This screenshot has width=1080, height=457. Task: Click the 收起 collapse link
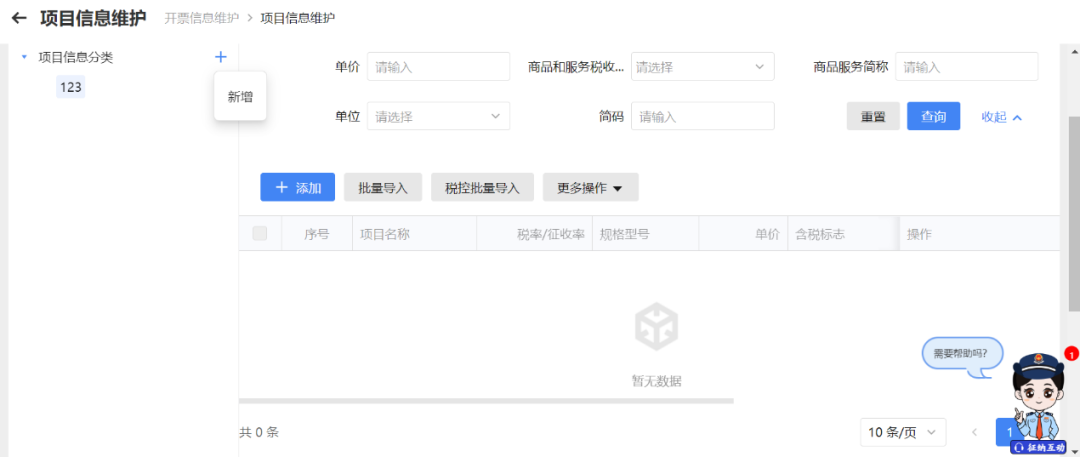click(x=1001, y=116)
